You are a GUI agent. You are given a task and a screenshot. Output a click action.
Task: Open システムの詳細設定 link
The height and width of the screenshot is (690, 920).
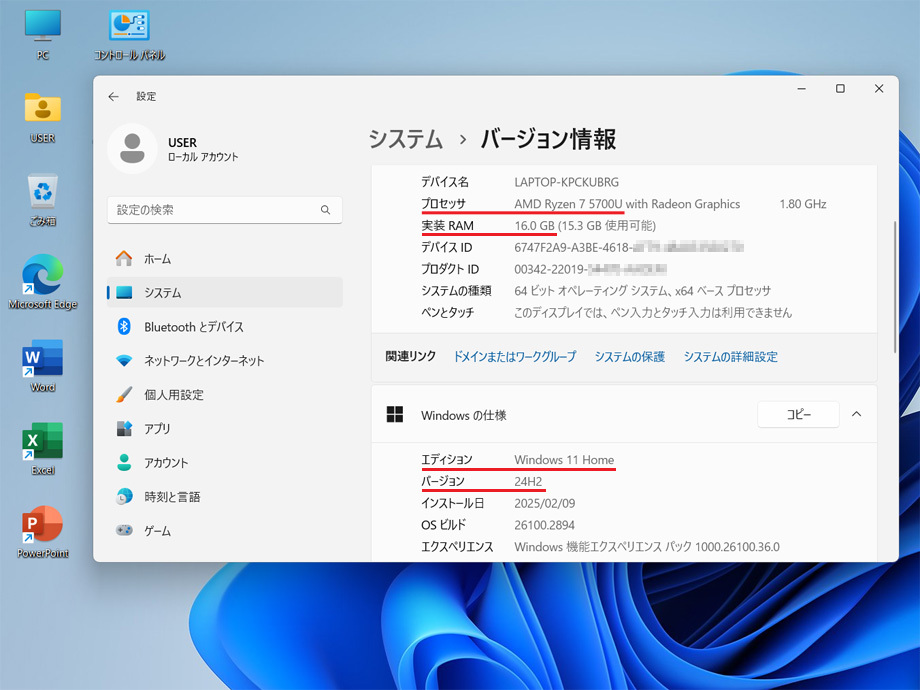tap(730, 356)
